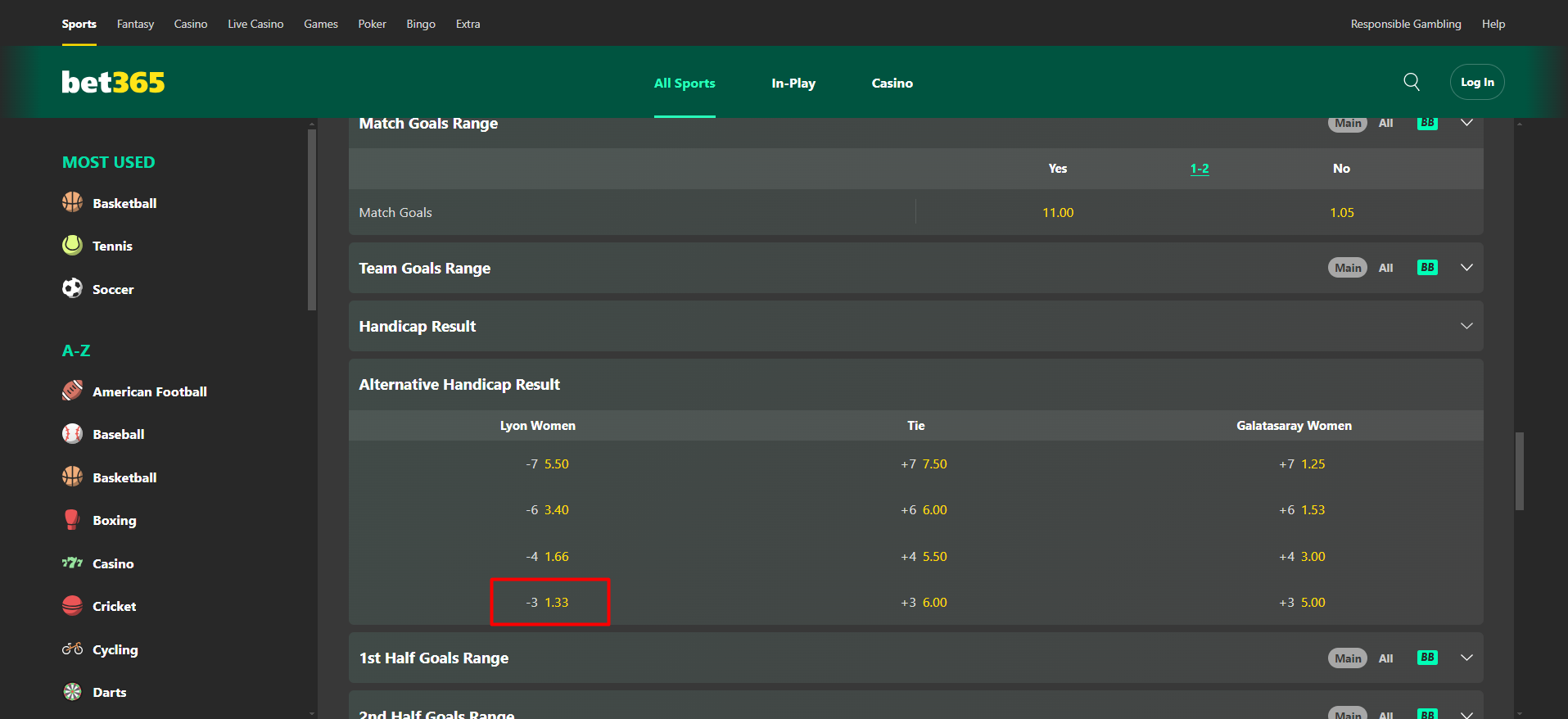Open the Cycling bicycle icon

click(72, 649)
